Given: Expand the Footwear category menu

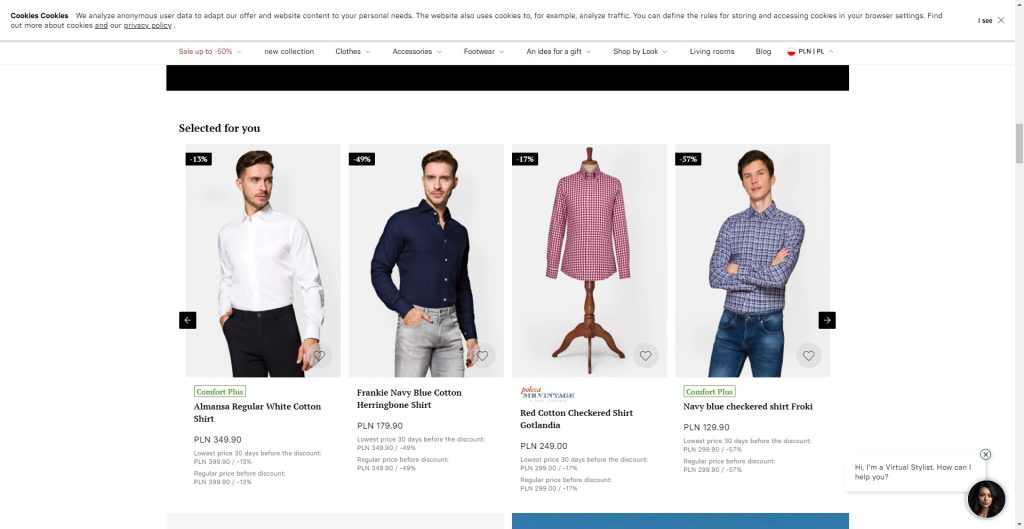Looking at the screenshot, I should coord(483,51).
